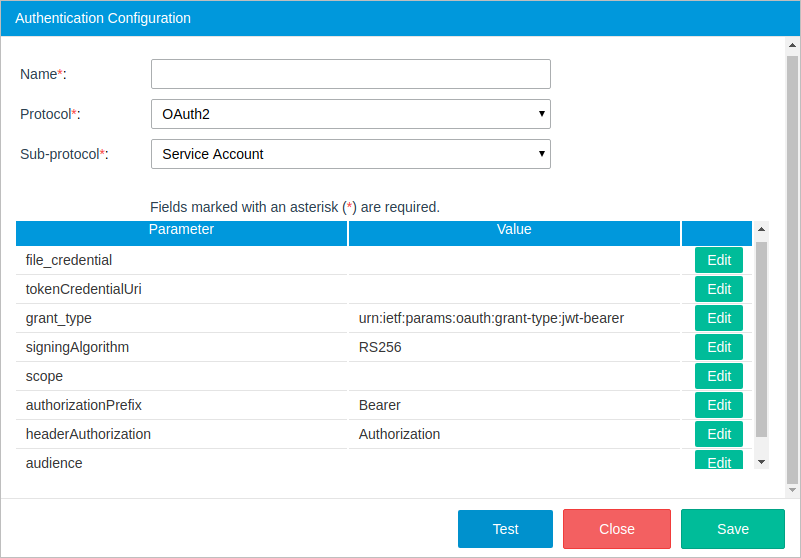This screenshot has height=558, width=801.
Task: Edit the grant_type parameter
Action: [719, 318]
